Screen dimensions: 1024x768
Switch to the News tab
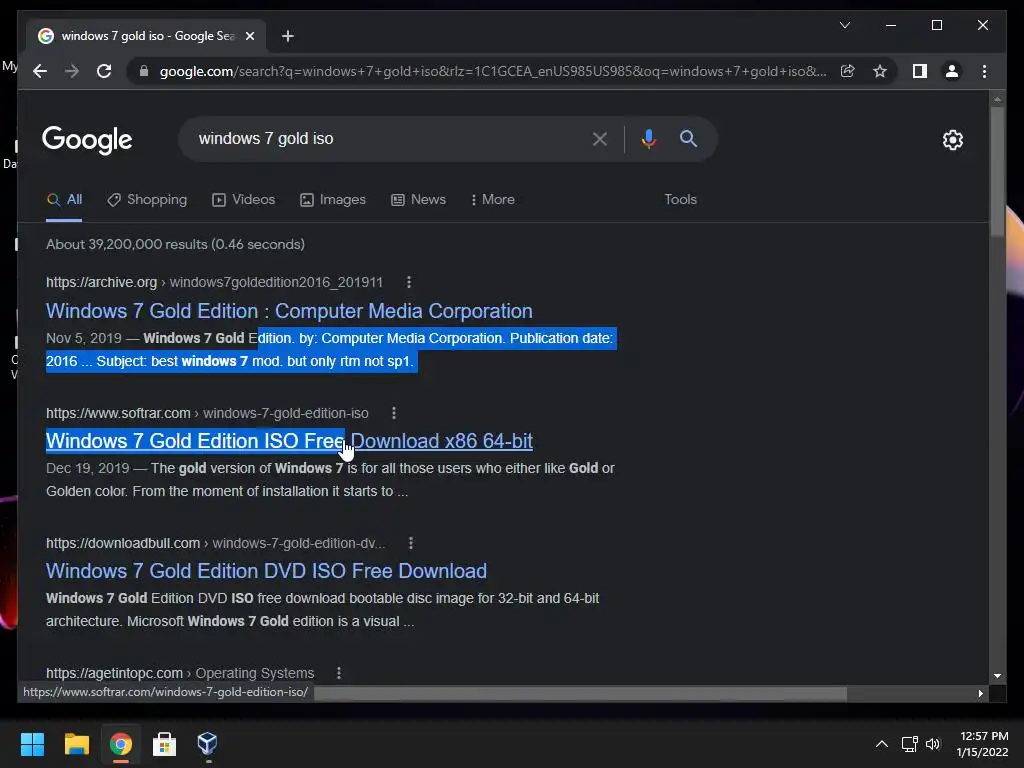pos(419,200)
